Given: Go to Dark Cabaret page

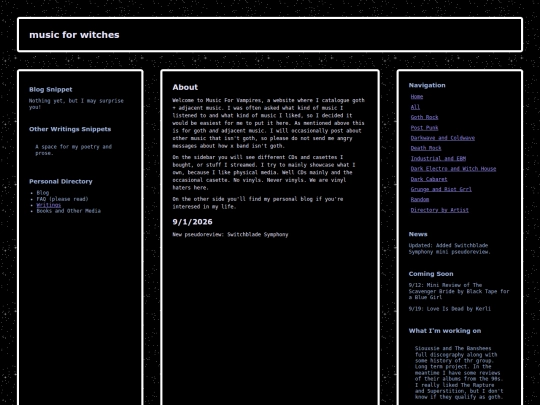Looking at the screenshot, I should pyautogui.click(x=429, y=179).
